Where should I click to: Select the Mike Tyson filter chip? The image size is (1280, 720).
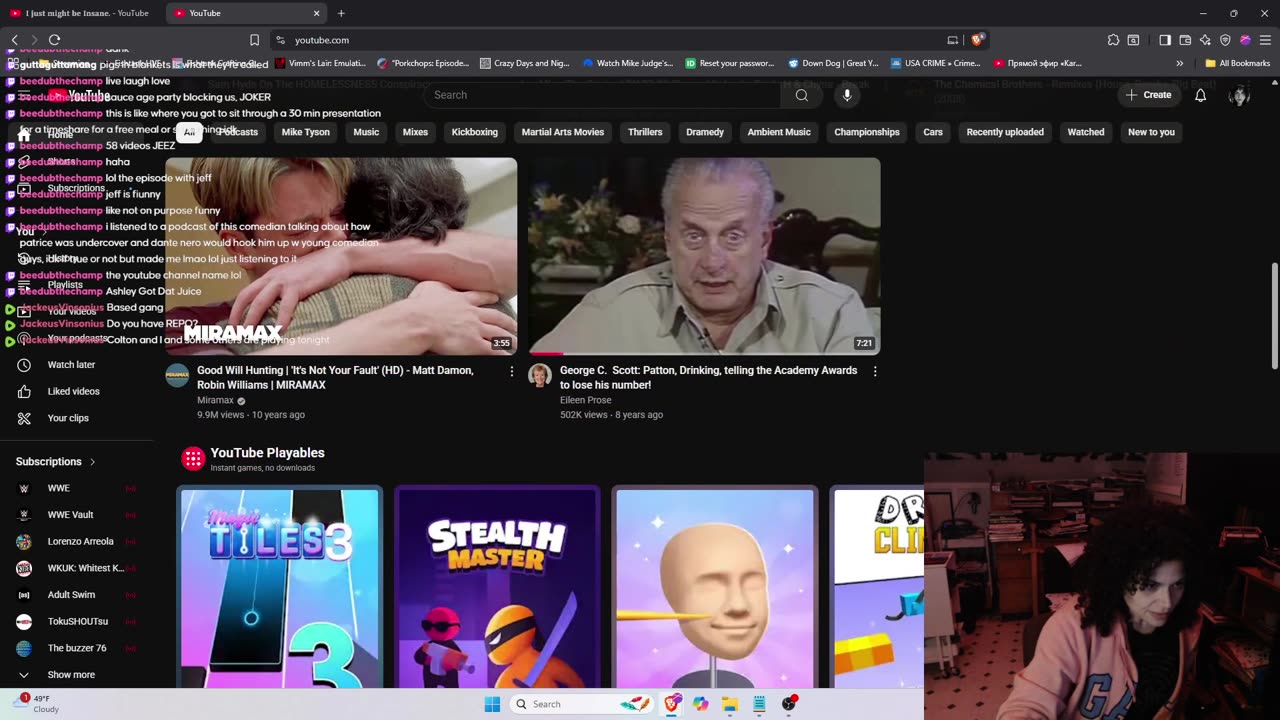pos(306,132)
